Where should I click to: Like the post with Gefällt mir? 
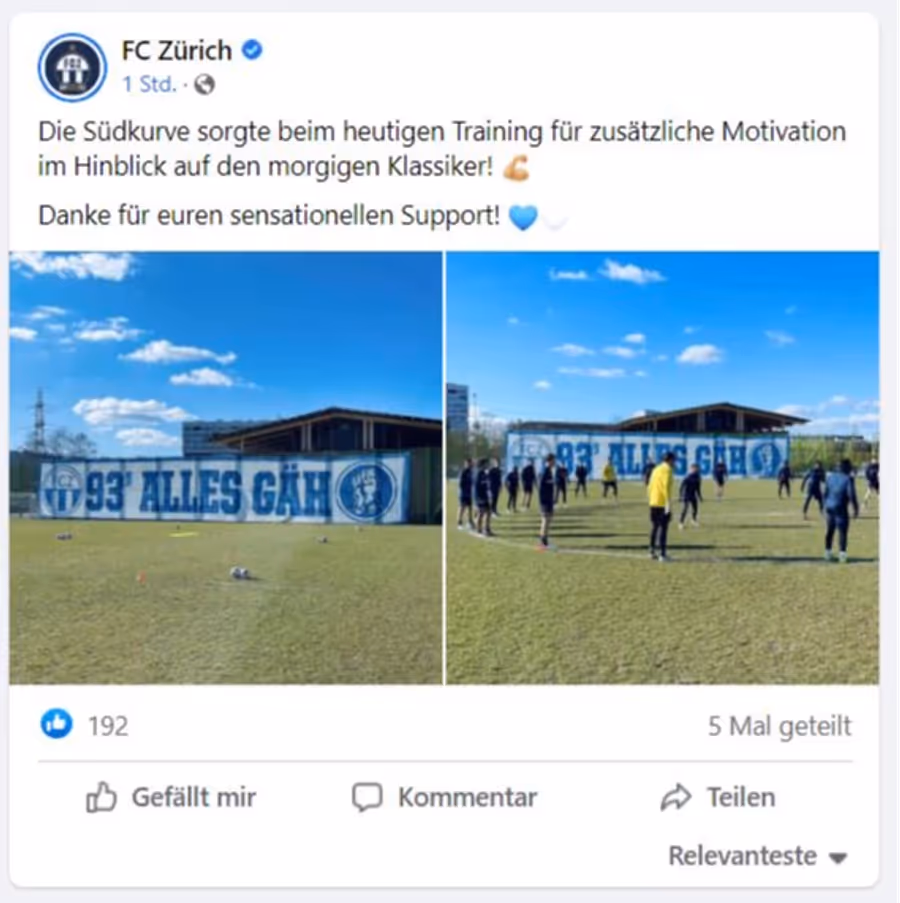(171, 797)
